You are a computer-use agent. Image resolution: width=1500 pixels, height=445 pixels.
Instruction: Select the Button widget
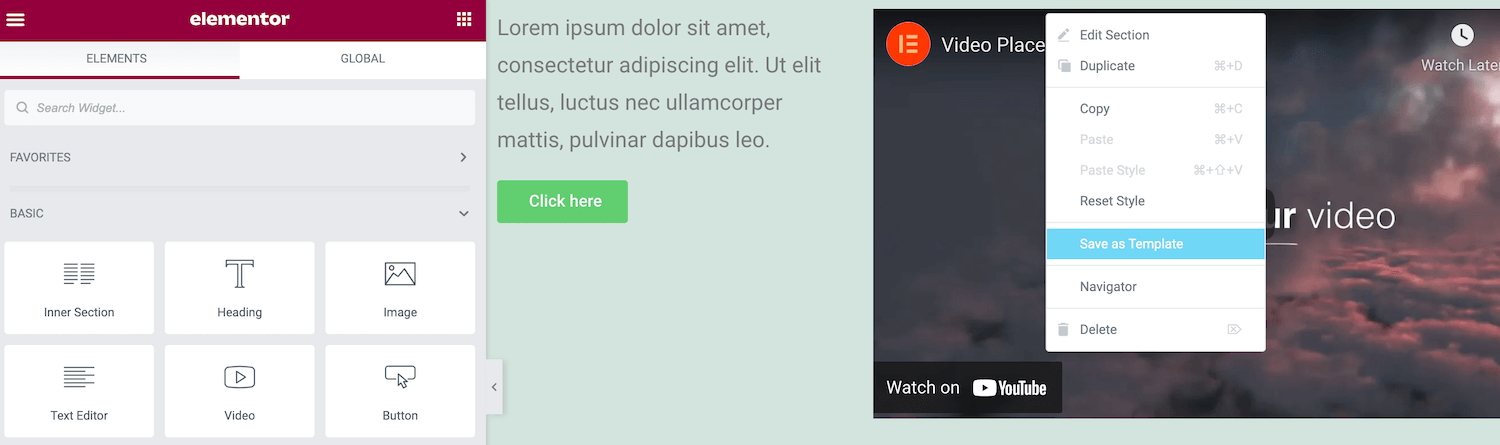[x=400, y=391]
